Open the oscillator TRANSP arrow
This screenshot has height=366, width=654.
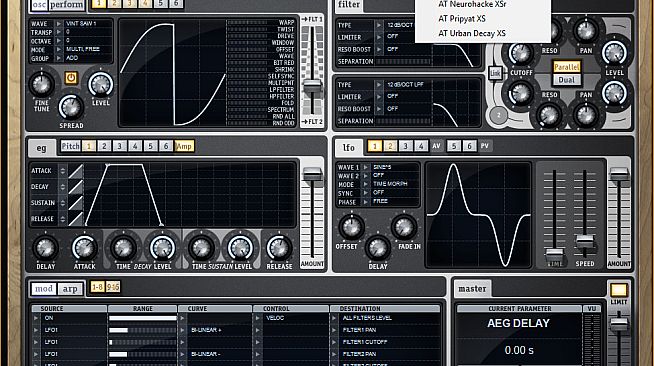coord(59,32)
